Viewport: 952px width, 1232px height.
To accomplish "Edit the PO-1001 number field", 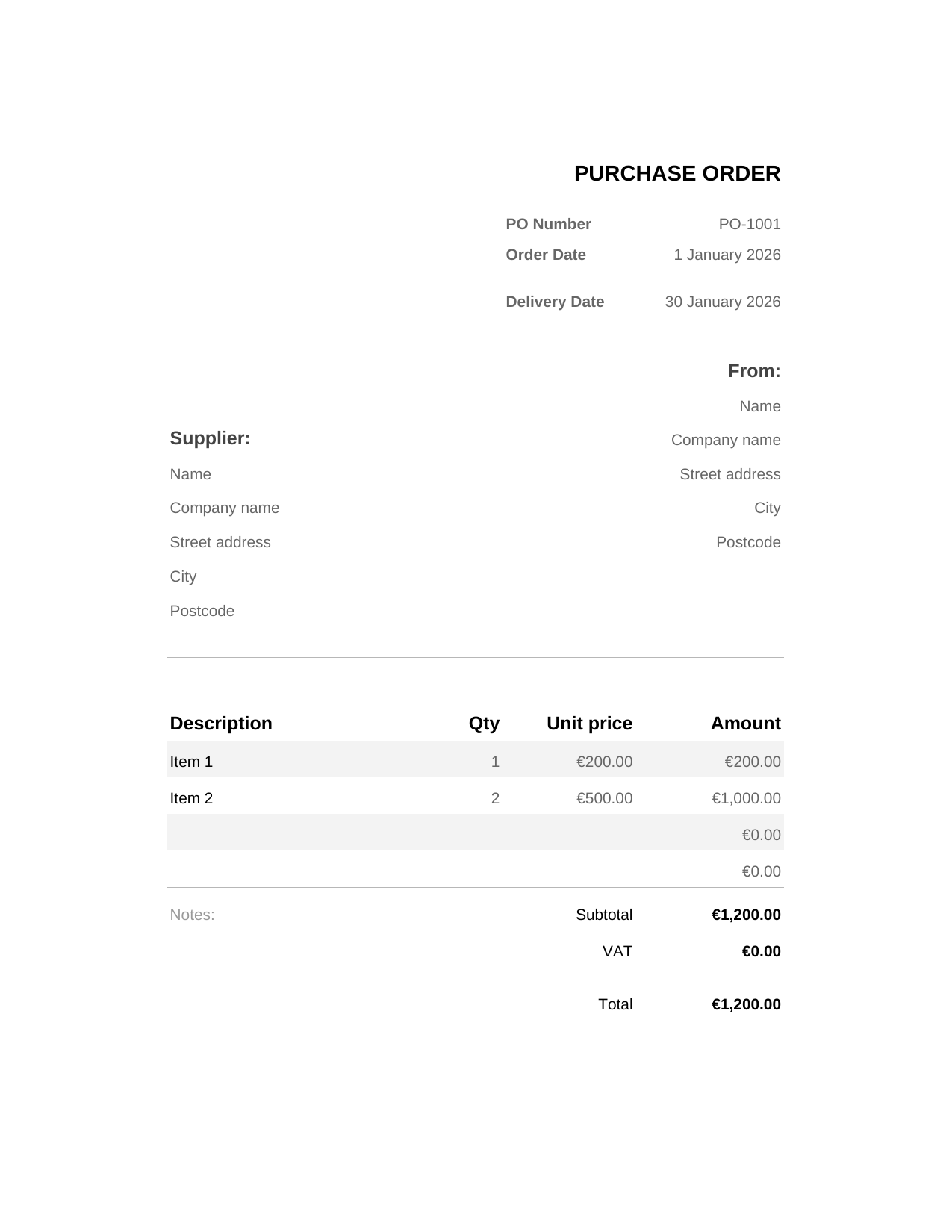I will pos(750,224).
